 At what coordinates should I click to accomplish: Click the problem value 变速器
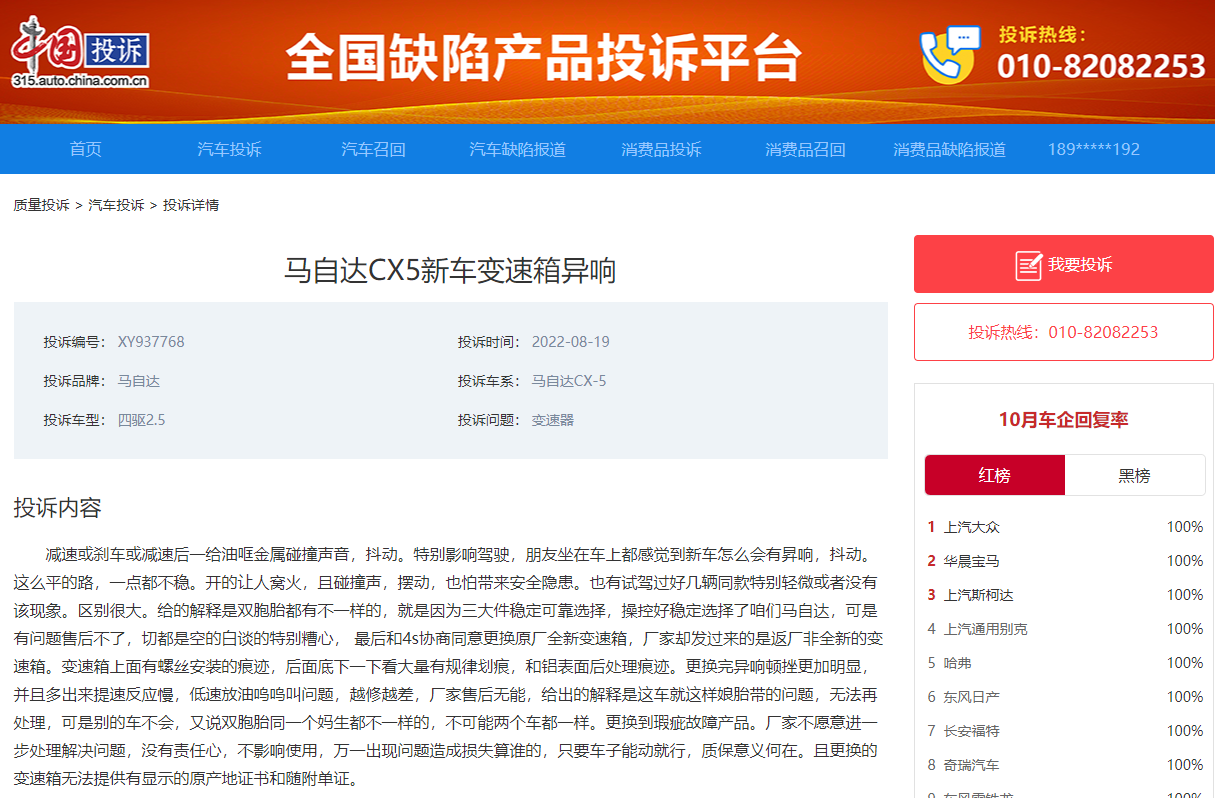point(552,420)
